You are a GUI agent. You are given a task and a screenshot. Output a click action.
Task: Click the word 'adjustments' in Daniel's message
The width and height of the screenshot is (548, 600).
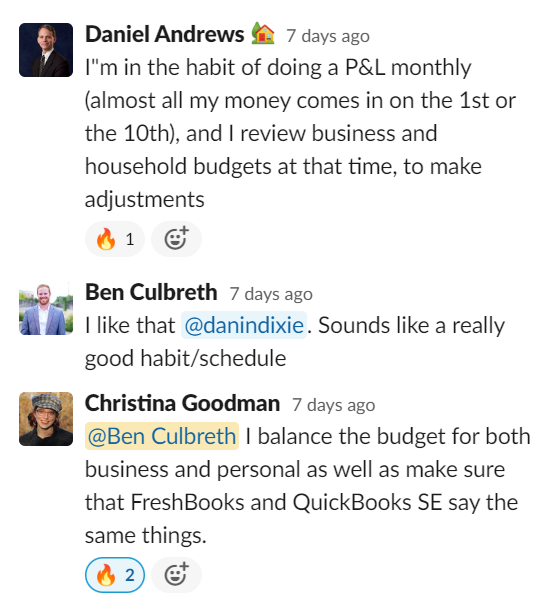pyautogui.click(x=145, y=200)
